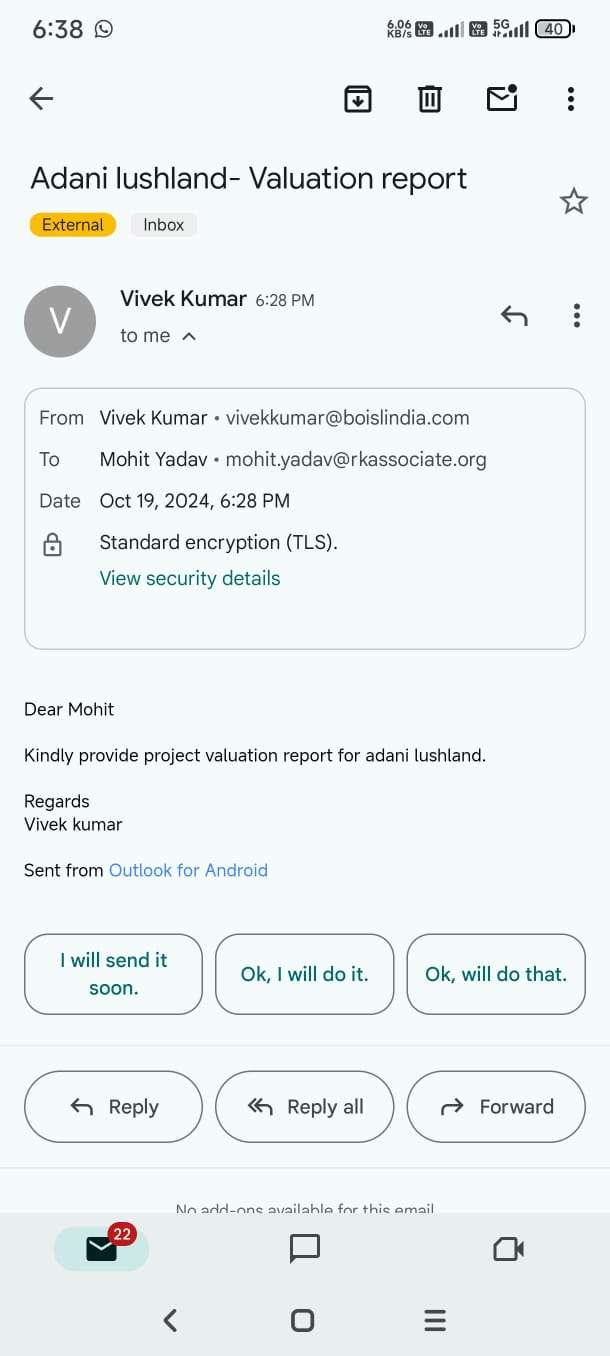The image size is (610, 1356).
Task: Tap the Reply all button
Action: pyautogui.click(x=304, y=1106)
